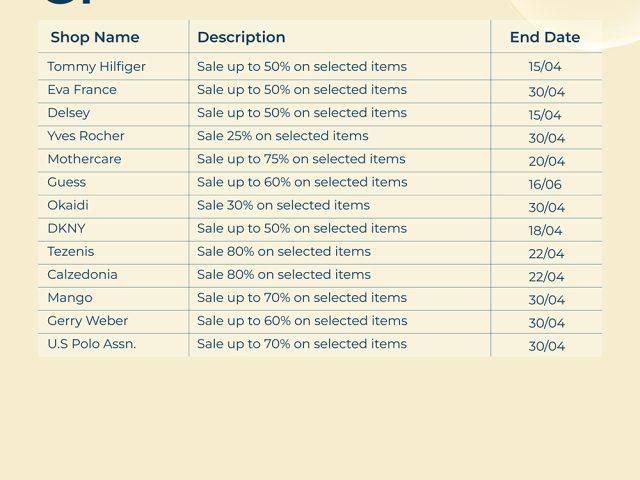Select the Okaidi shop entry
This screenshot has width=640, height=480.
click(68, 205)
